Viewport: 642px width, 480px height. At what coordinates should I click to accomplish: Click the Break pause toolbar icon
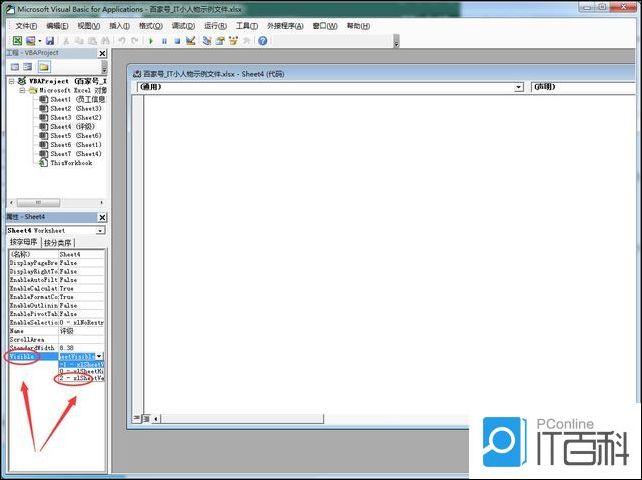(x=164, y=41)
